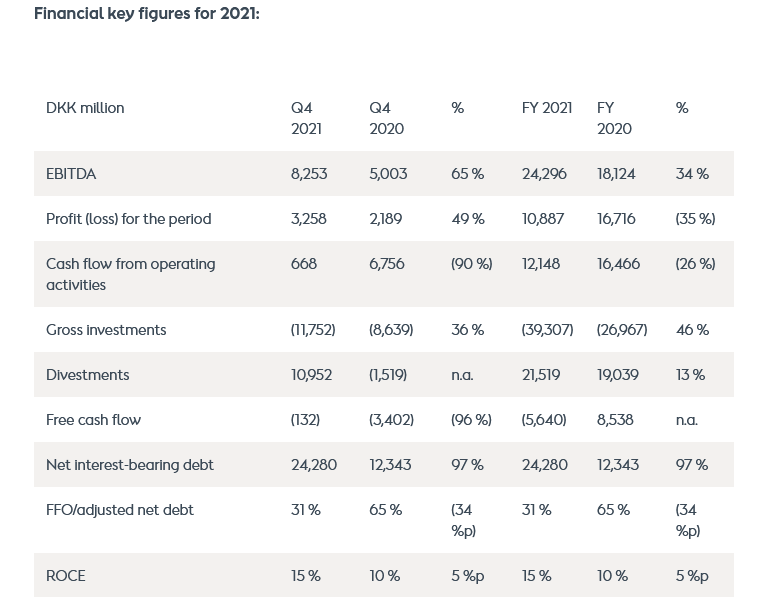
Task: Click the 'Financial key figures for 2021' heading
Action: (x=147, y=14)
